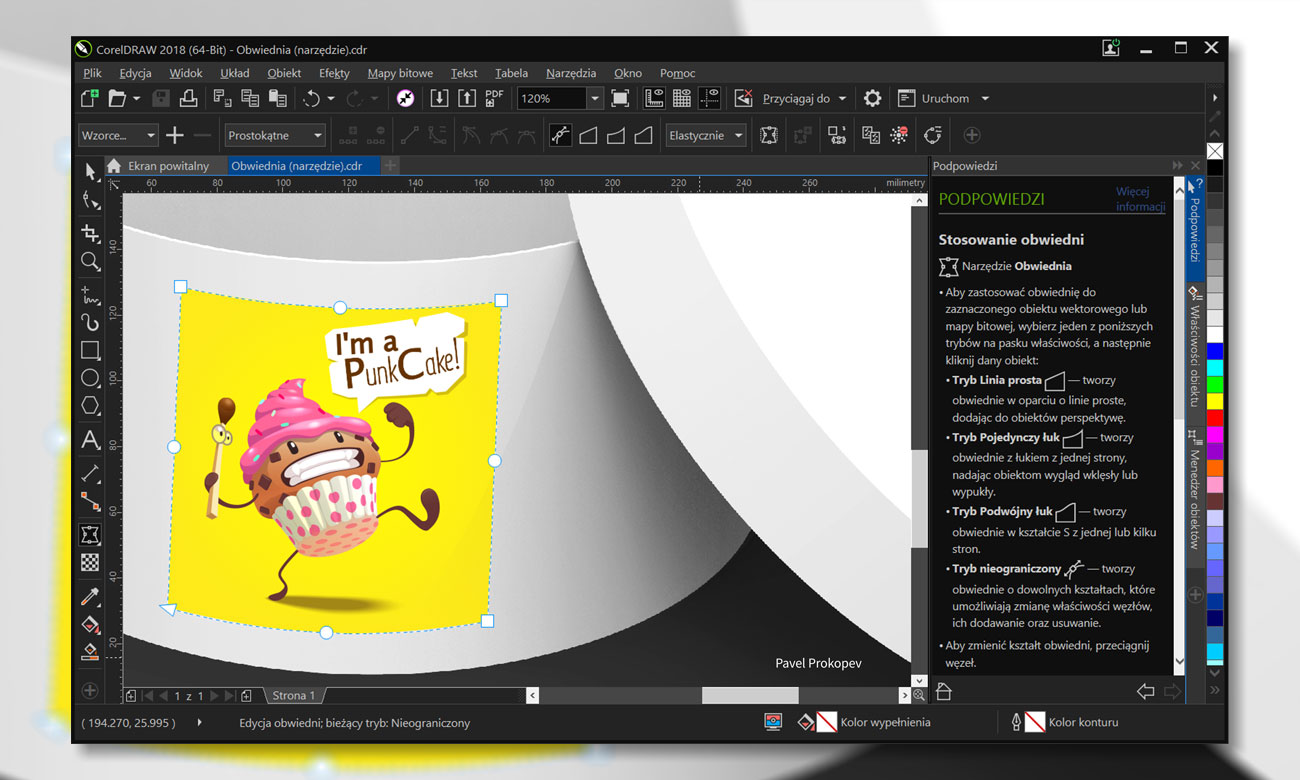Pick the Parallel Dimension tool
This screenshot has height=780, width=1300.
pos(91,473)
